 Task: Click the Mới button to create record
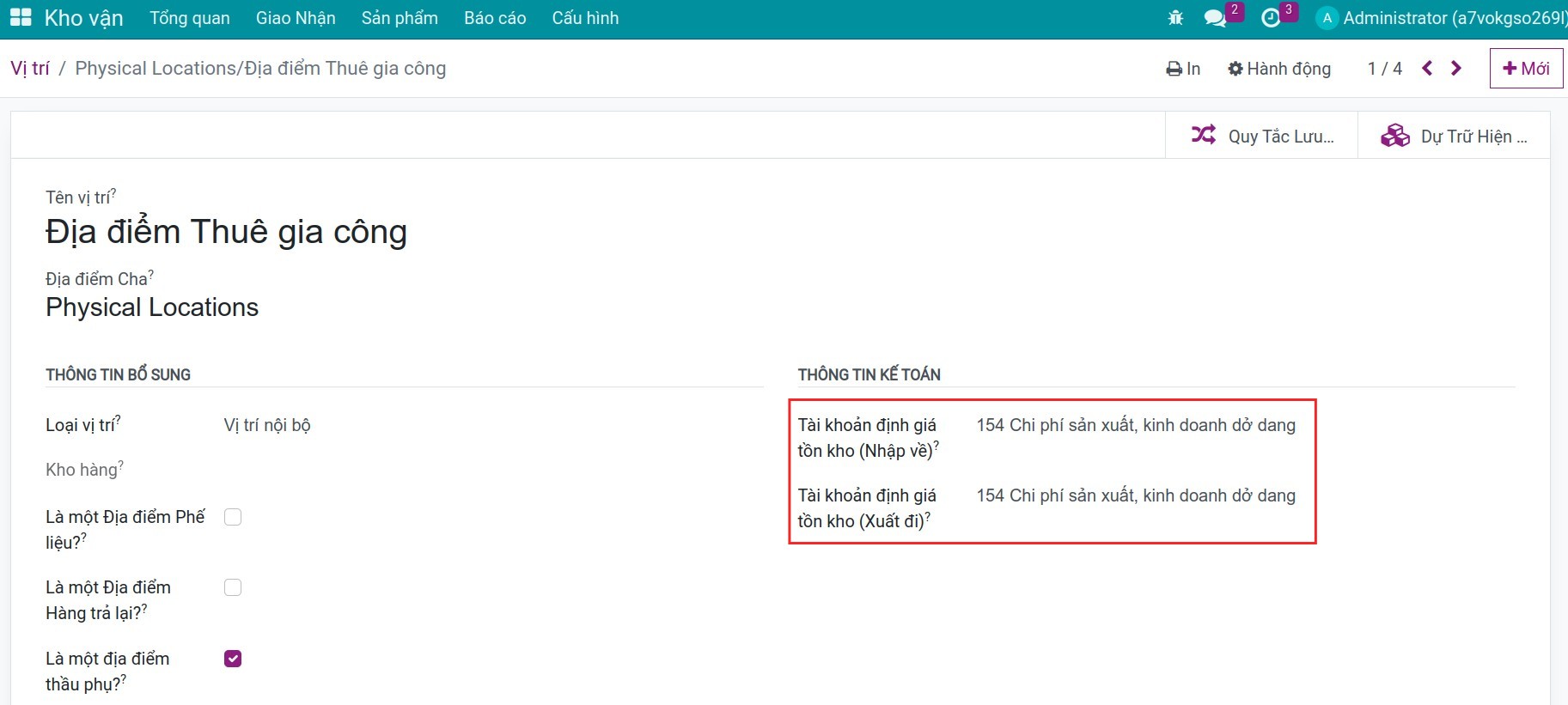point(1526,68)
